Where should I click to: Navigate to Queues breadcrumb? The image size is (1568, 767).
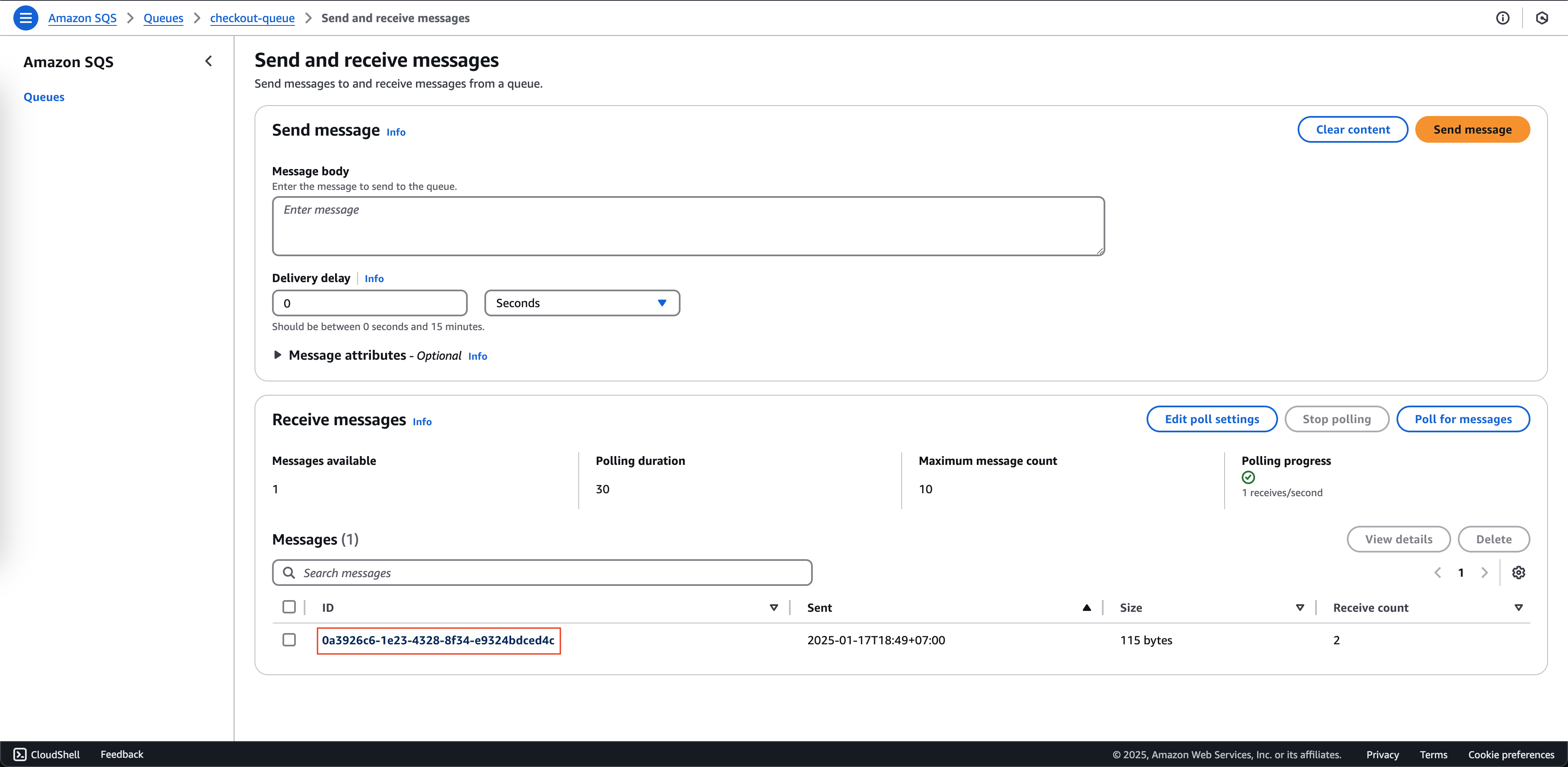point(163,18)
